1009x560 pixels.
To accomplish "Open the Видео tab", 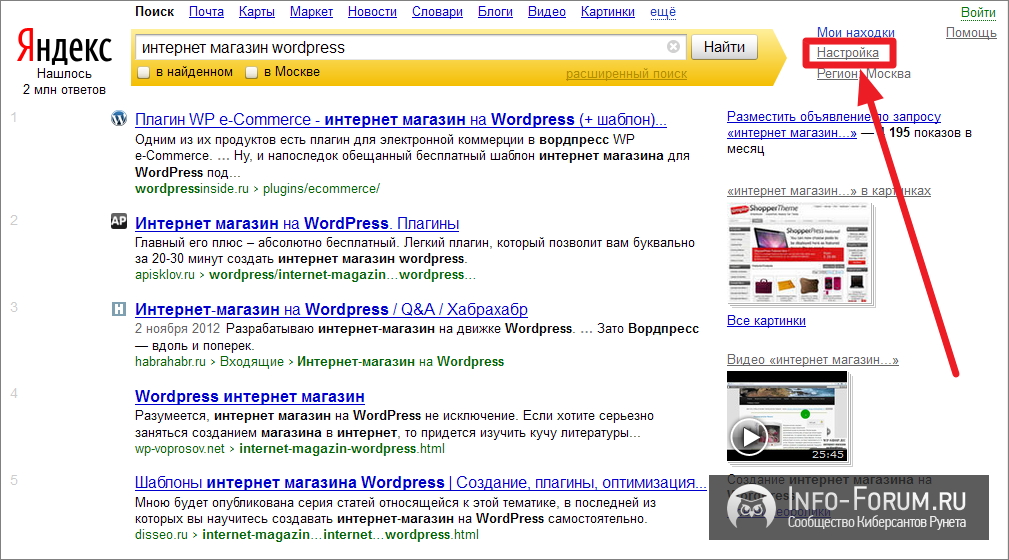I will tap(547, 12).
